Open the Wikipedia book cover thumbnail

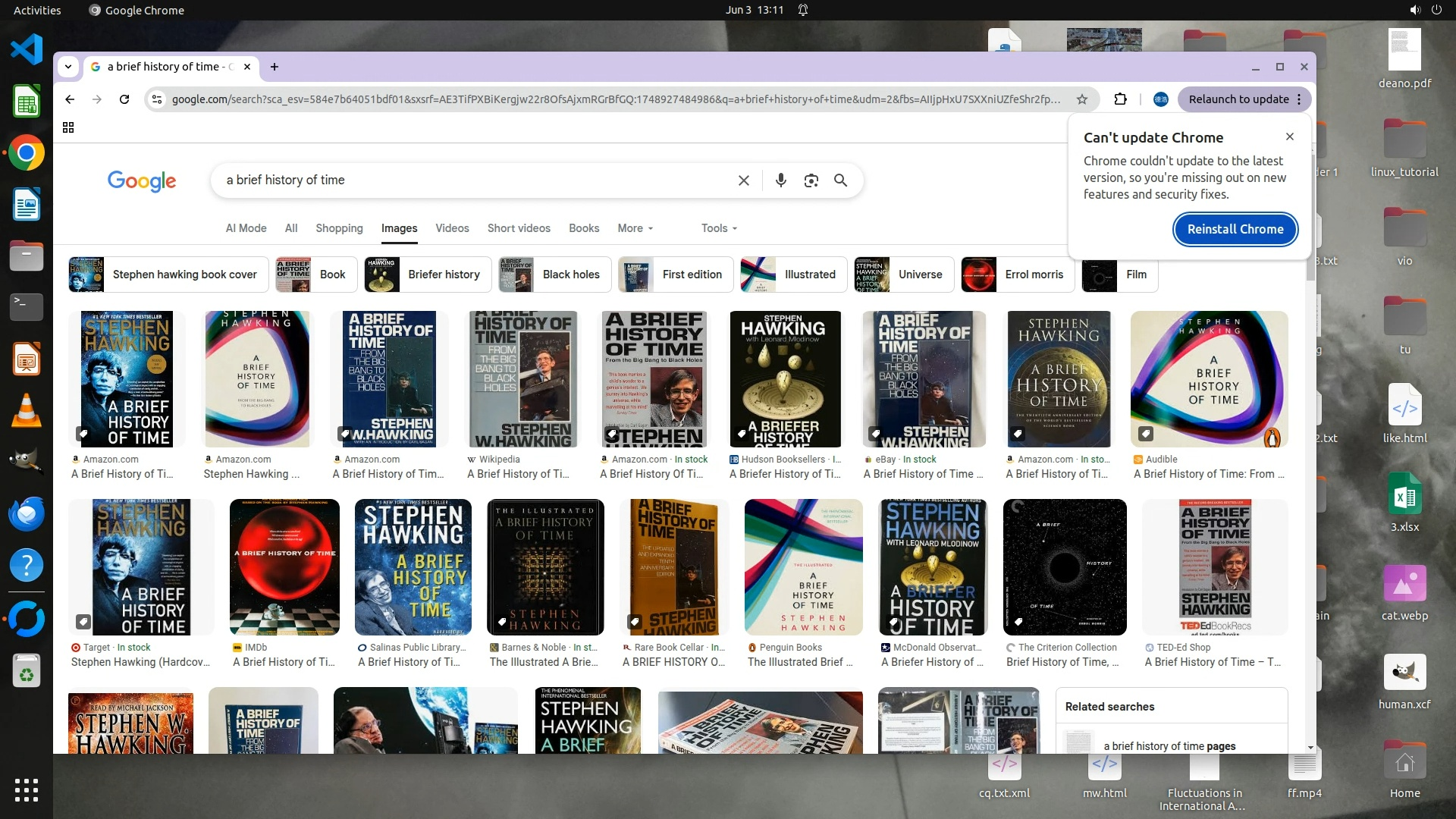point(522,379)
